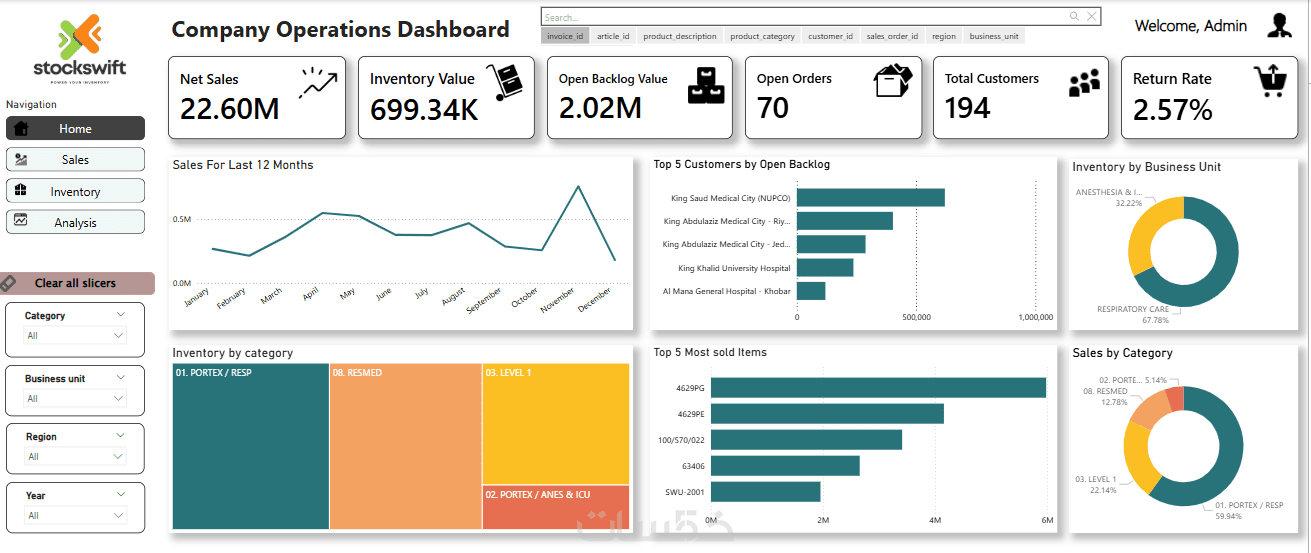Image resolution: width=1311 pixels, height=553 pixels.
Task: Select the product_category search field tab
Action: tap(763, 36)
